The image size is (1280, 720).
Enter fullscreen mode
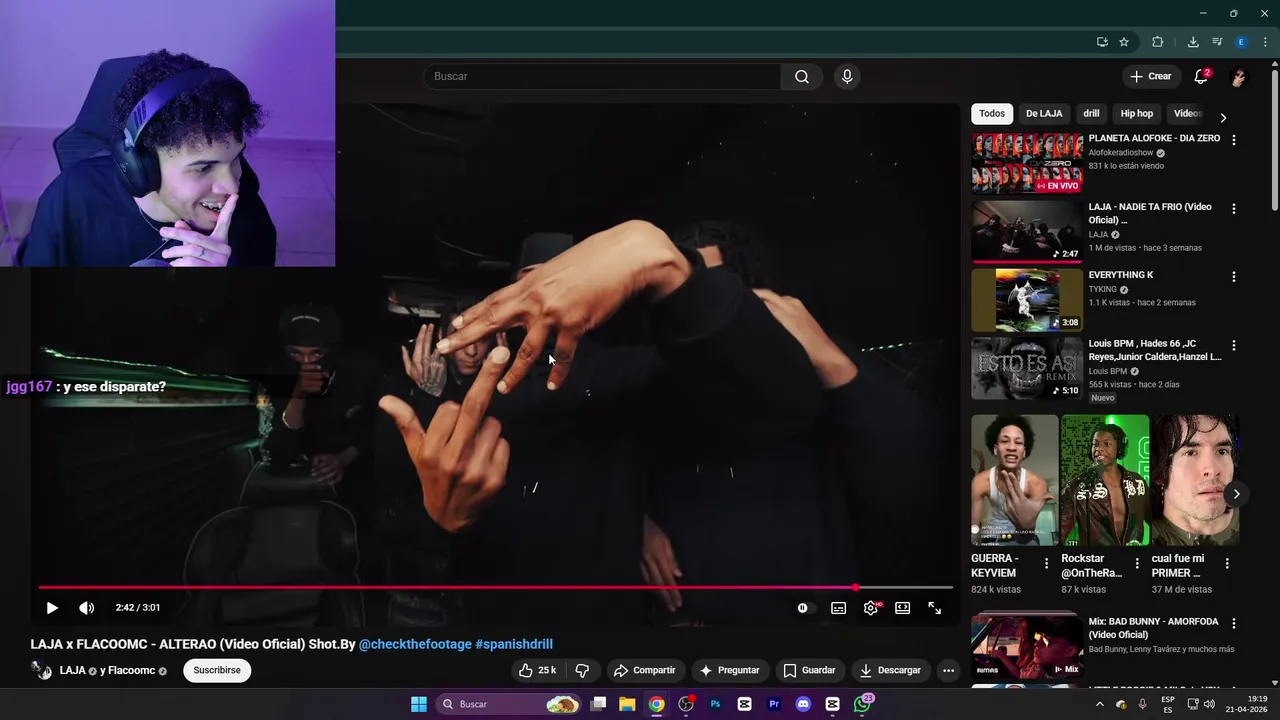pyautogui.click(x=934, y=608)
